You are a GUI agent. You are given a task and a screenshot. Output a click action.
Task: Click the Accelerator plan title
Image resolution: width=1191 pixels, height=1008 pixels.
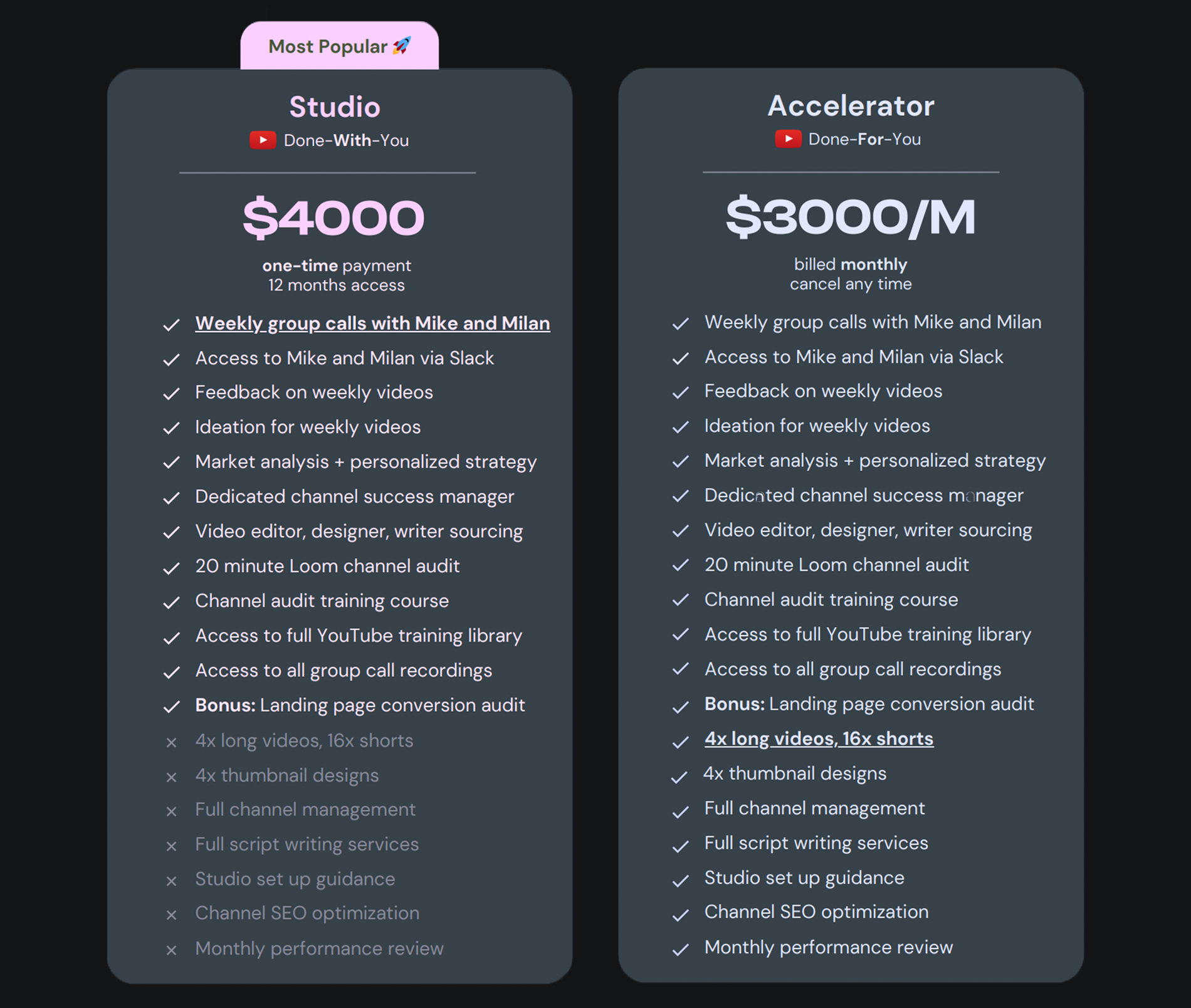pos(851,105)
